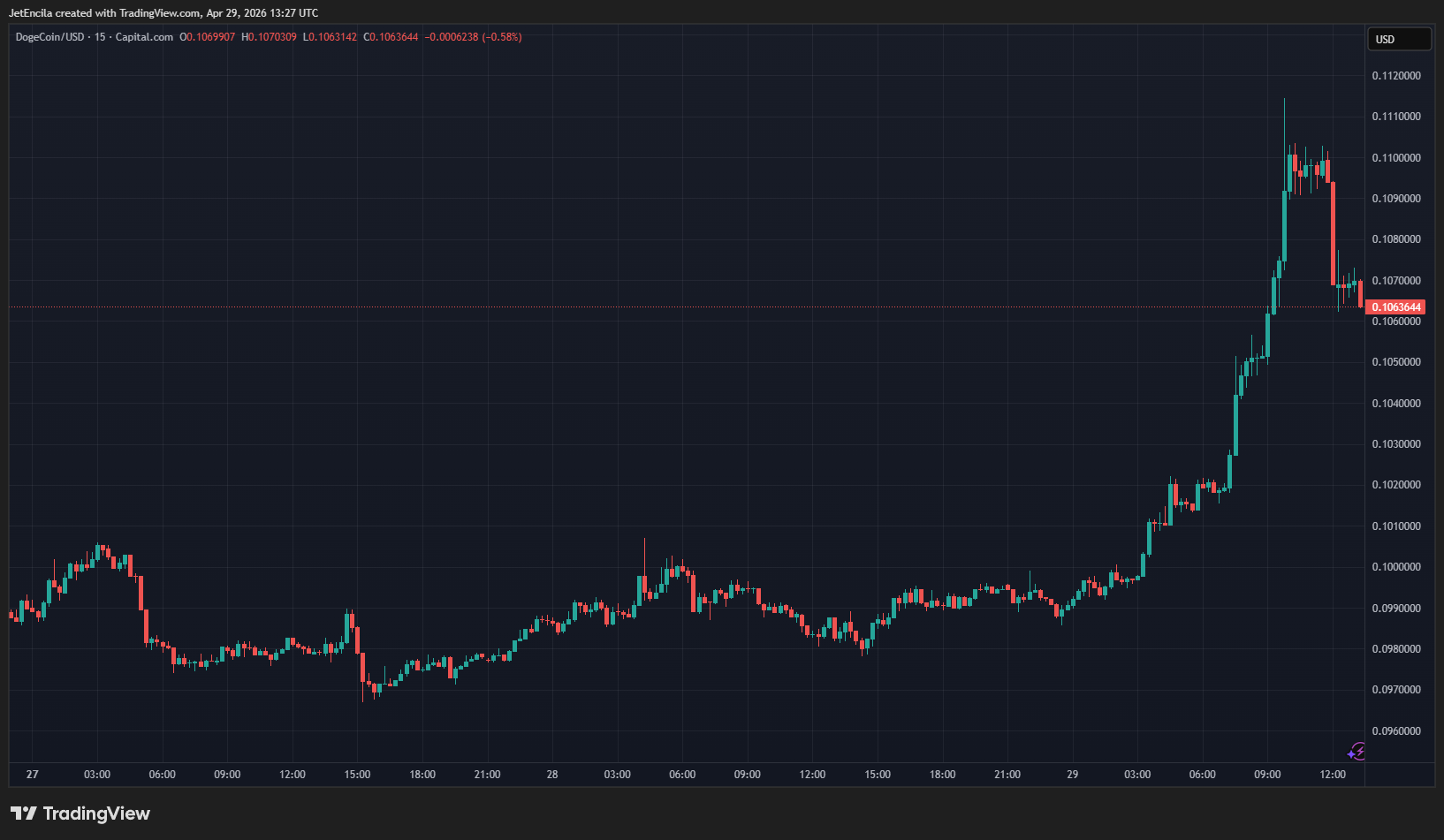Open the USD currency selector
The width and height of the screenshot is (1444, 840).
pos(1399,39)
